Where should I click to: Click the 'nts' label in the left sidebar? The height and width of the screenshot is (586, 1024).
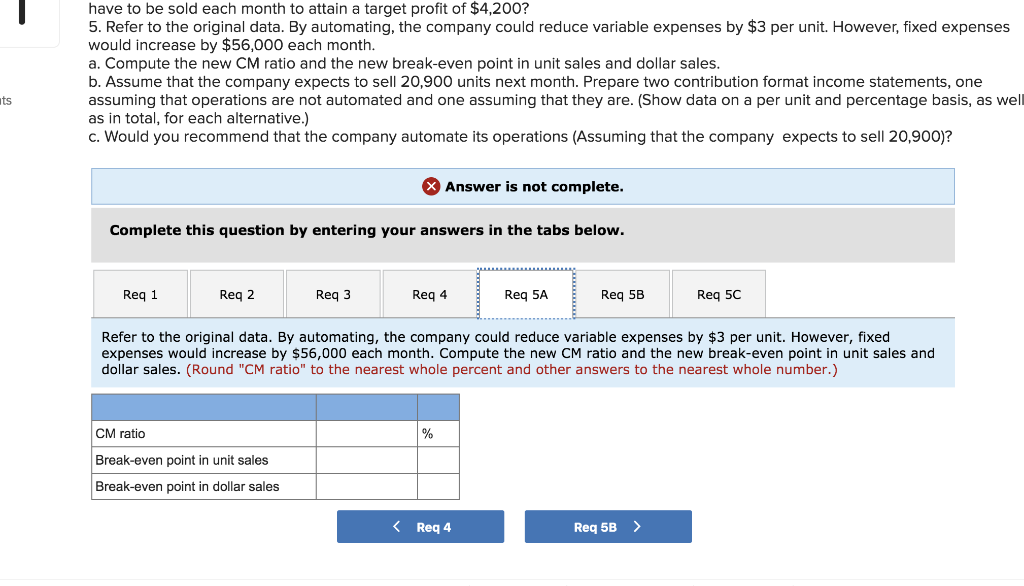pyautogui.click(x=8, y=101)
